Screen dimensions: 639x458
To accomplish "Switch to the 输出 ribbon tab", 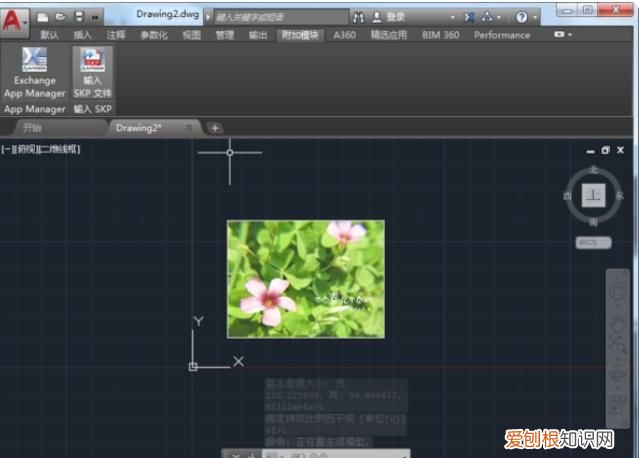I will click(x=258, y=35).
